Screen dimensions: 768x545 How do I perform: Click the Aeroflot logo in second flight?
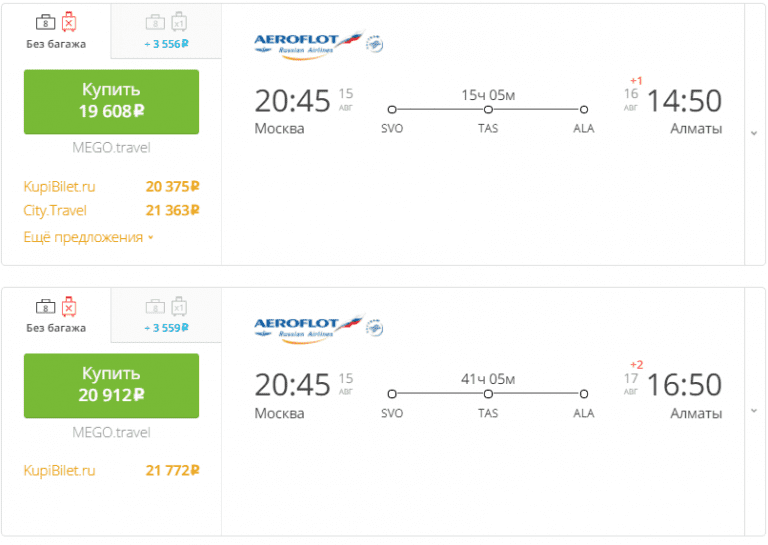[308, 326]
